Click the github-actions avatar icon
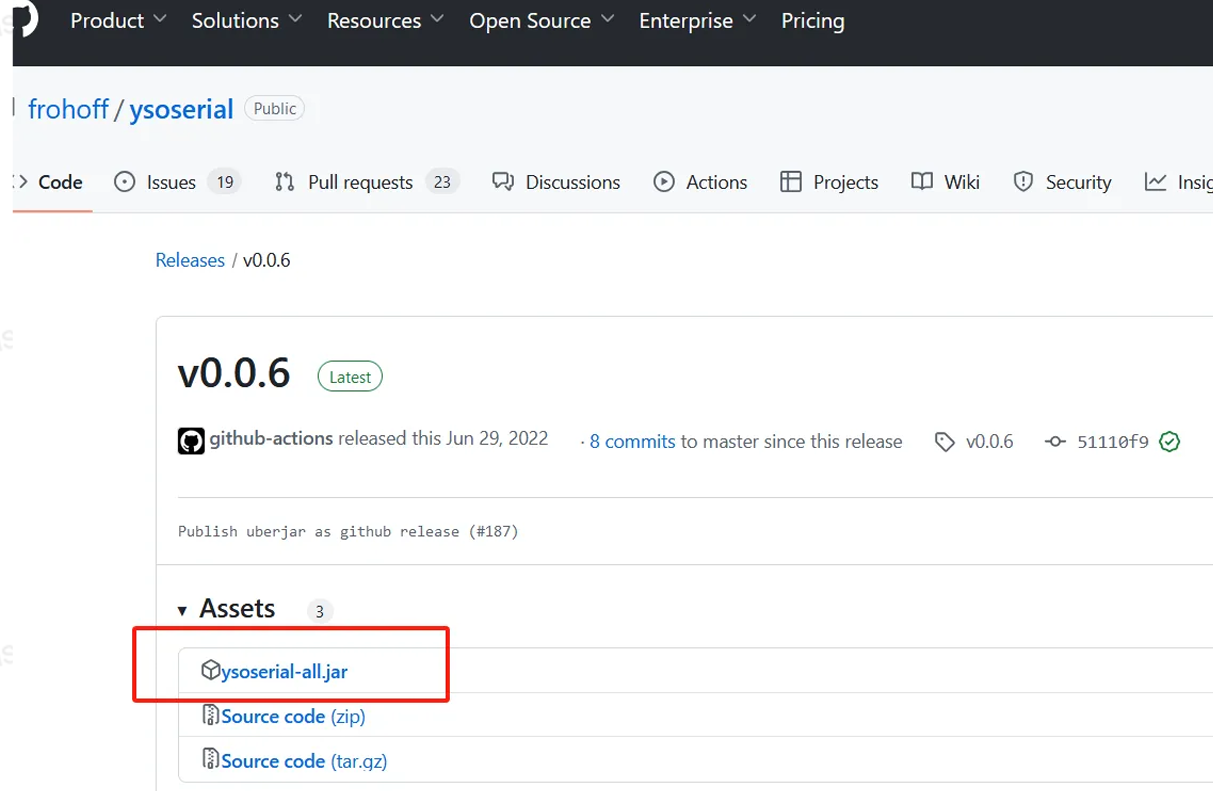The image size is (1225, 791). (x=191, y=441)
